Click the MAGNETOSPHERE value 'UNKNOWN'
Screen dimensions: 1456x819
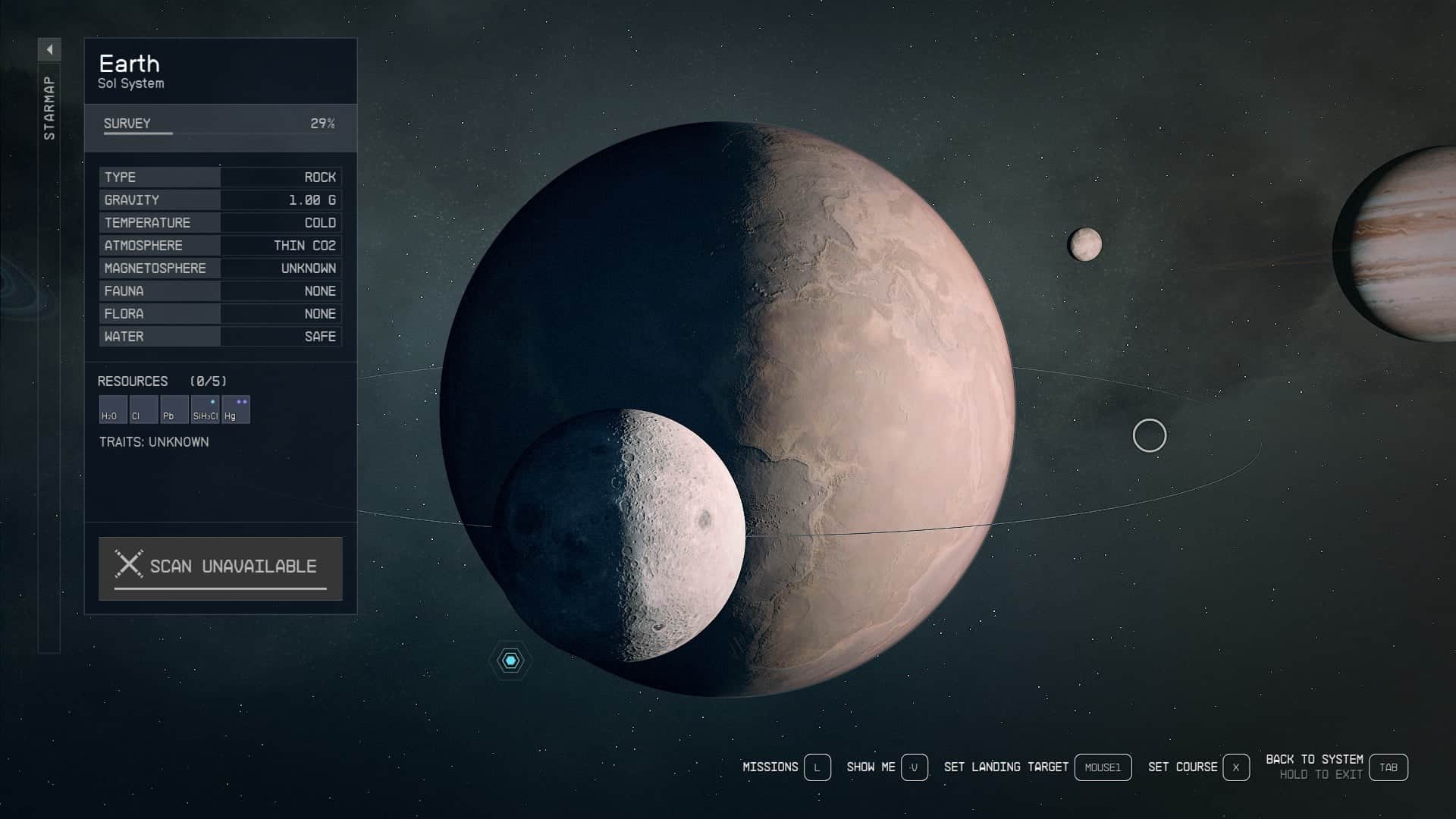click(309, 268)
